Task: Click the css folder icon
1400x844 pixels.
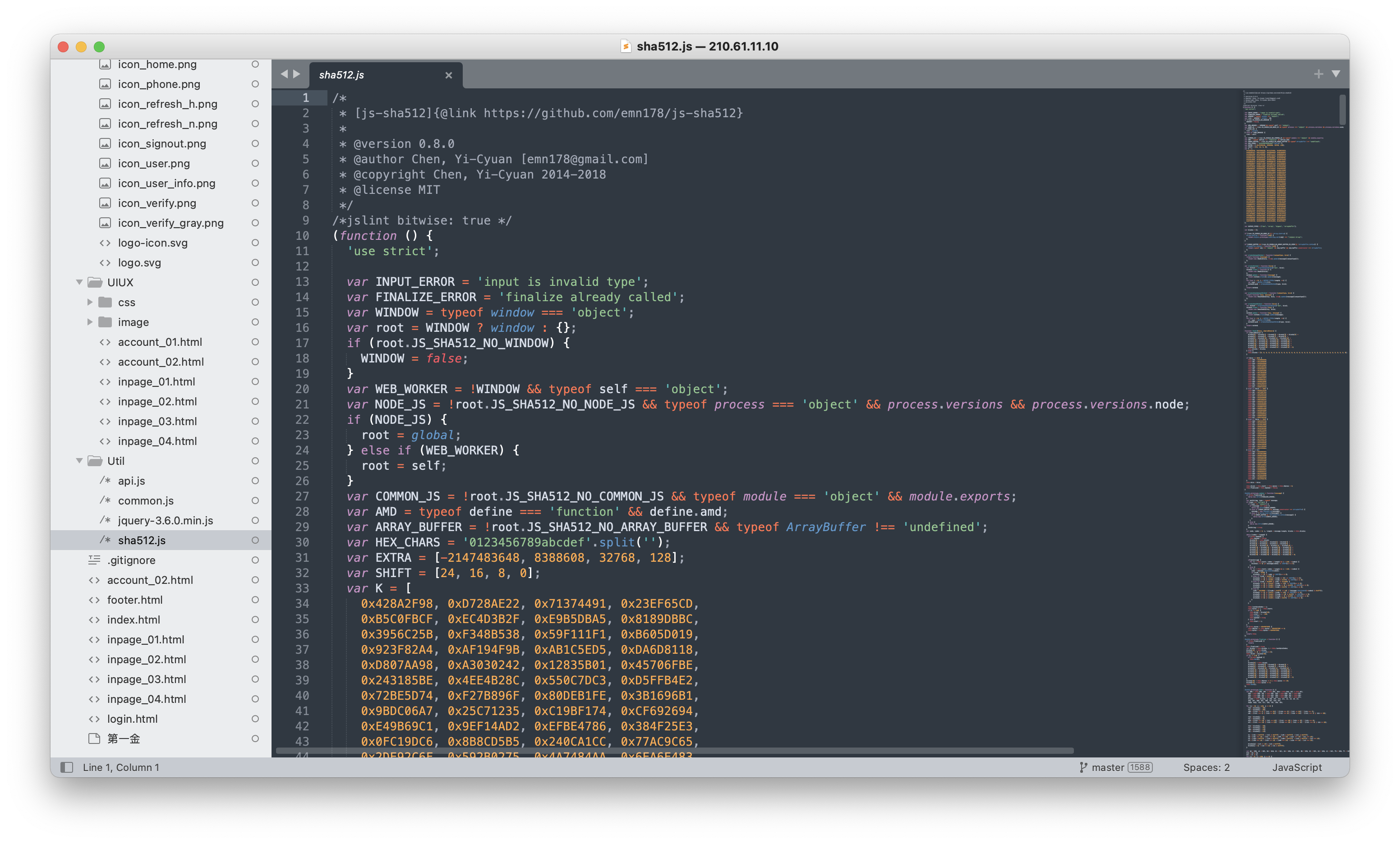Action: pos(105,302)
